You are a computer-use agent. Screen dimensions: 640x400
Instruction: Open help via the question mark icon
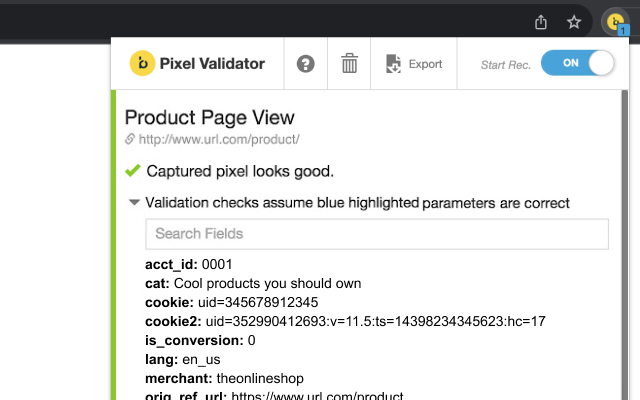tap(305, 64)
